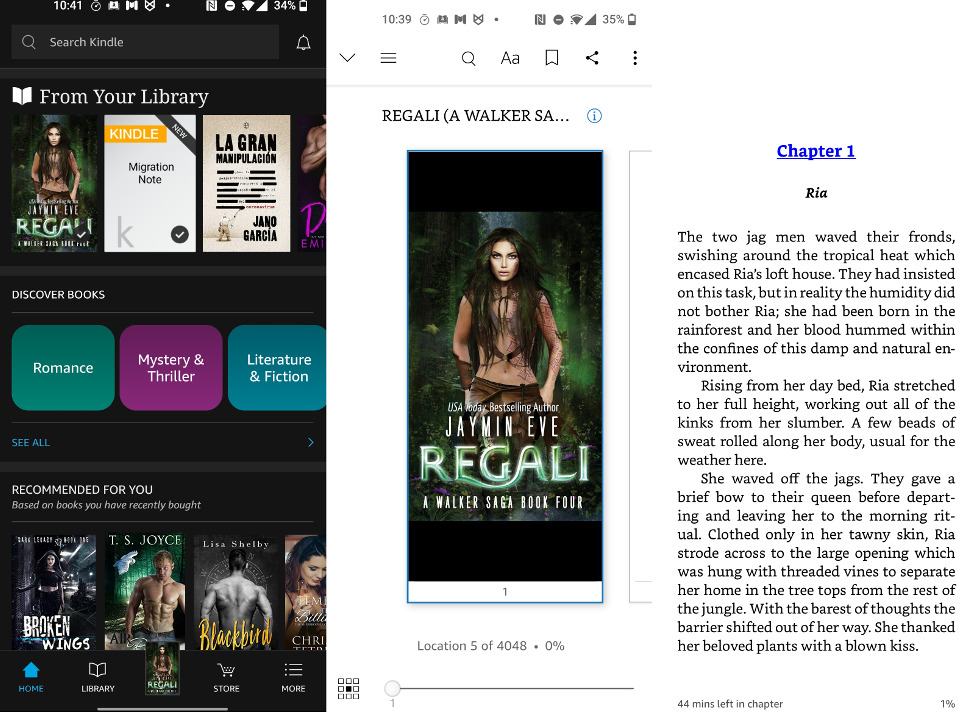975x712 pixels.
Task: Open the page grid overview icon
Action: (348, 688)
